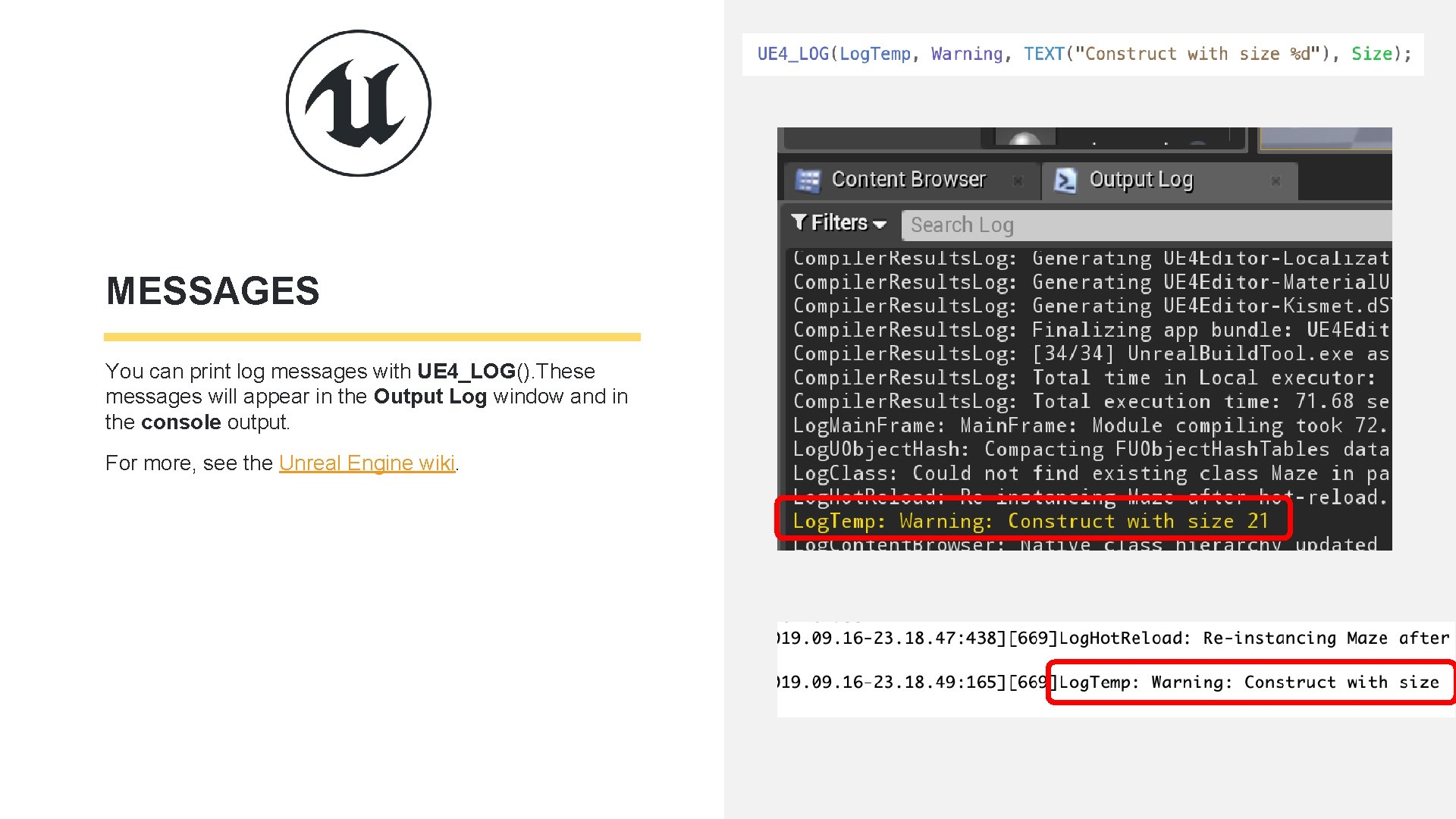This screenshot has width=1456, height=819.
Task: Open the Output Log panel
Action: click(1141, 178)
